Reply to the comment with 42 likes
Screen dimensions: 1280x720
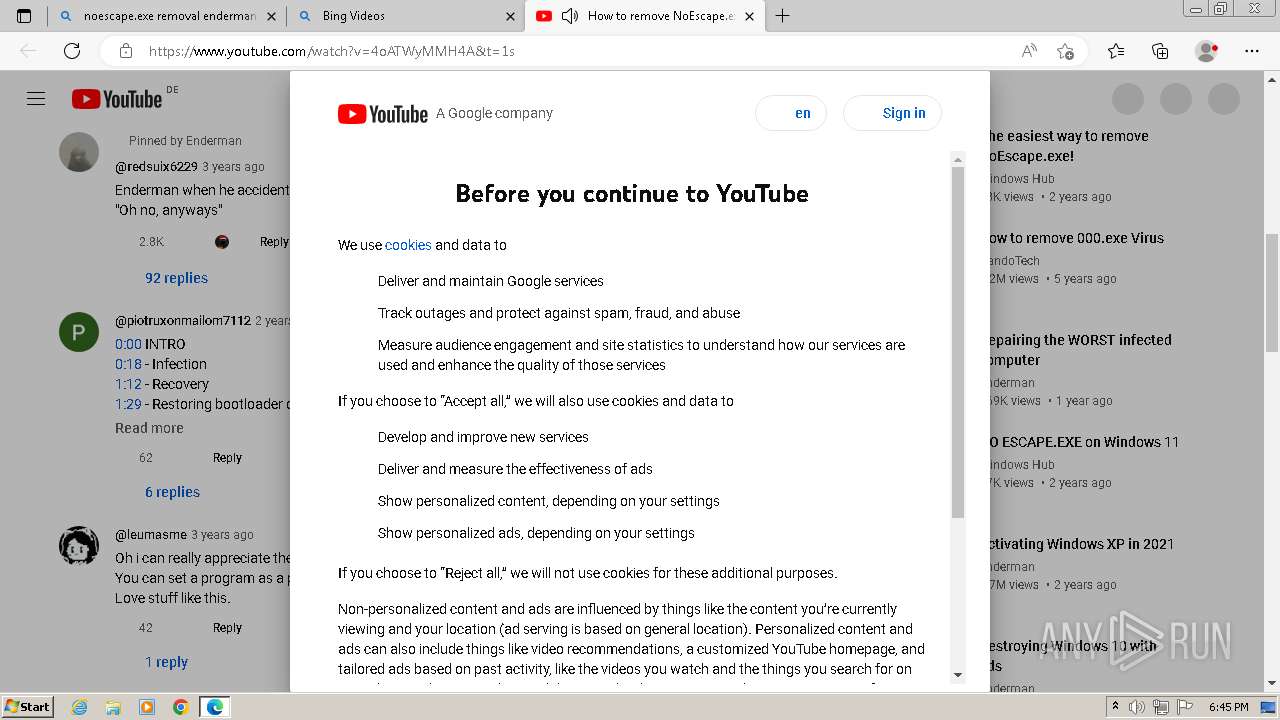click(227, 628)
